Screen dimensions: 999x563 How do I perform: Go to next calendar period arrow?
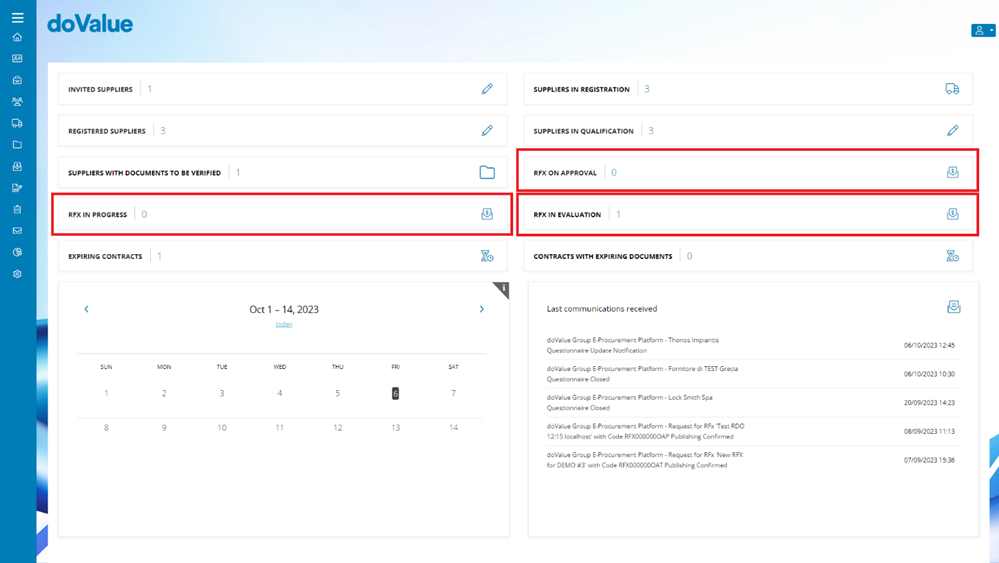[482, 309]
